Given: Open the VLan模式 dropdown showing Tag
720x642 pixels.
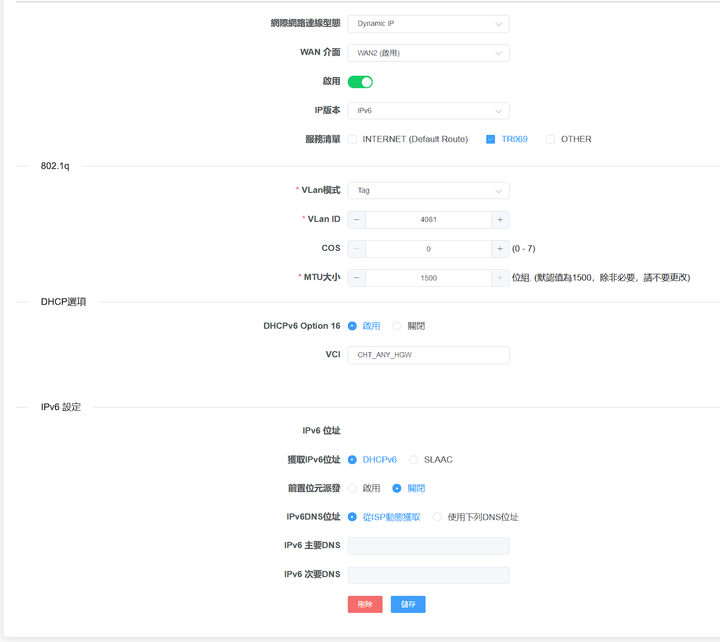Looking at the screenshot, I should pos(428,191).
